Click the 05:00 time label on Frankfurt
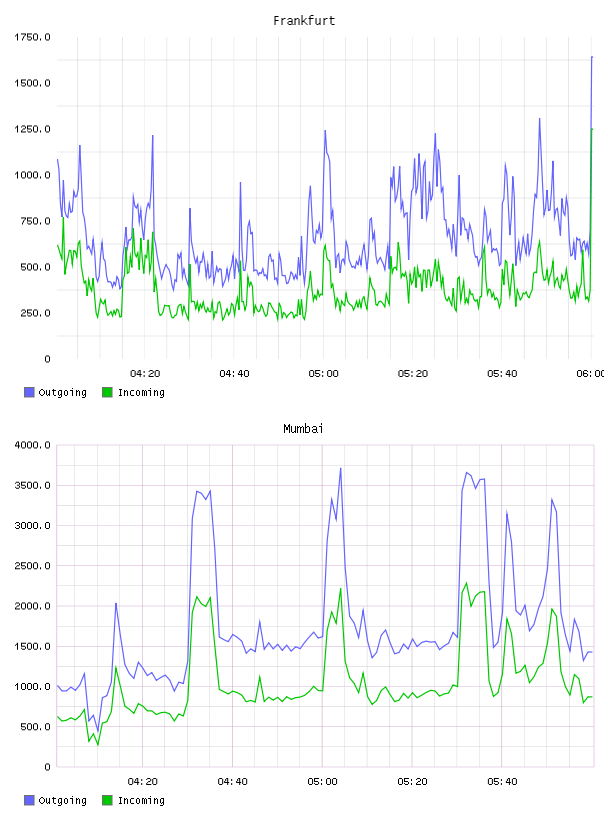 (x=323, y=374)
